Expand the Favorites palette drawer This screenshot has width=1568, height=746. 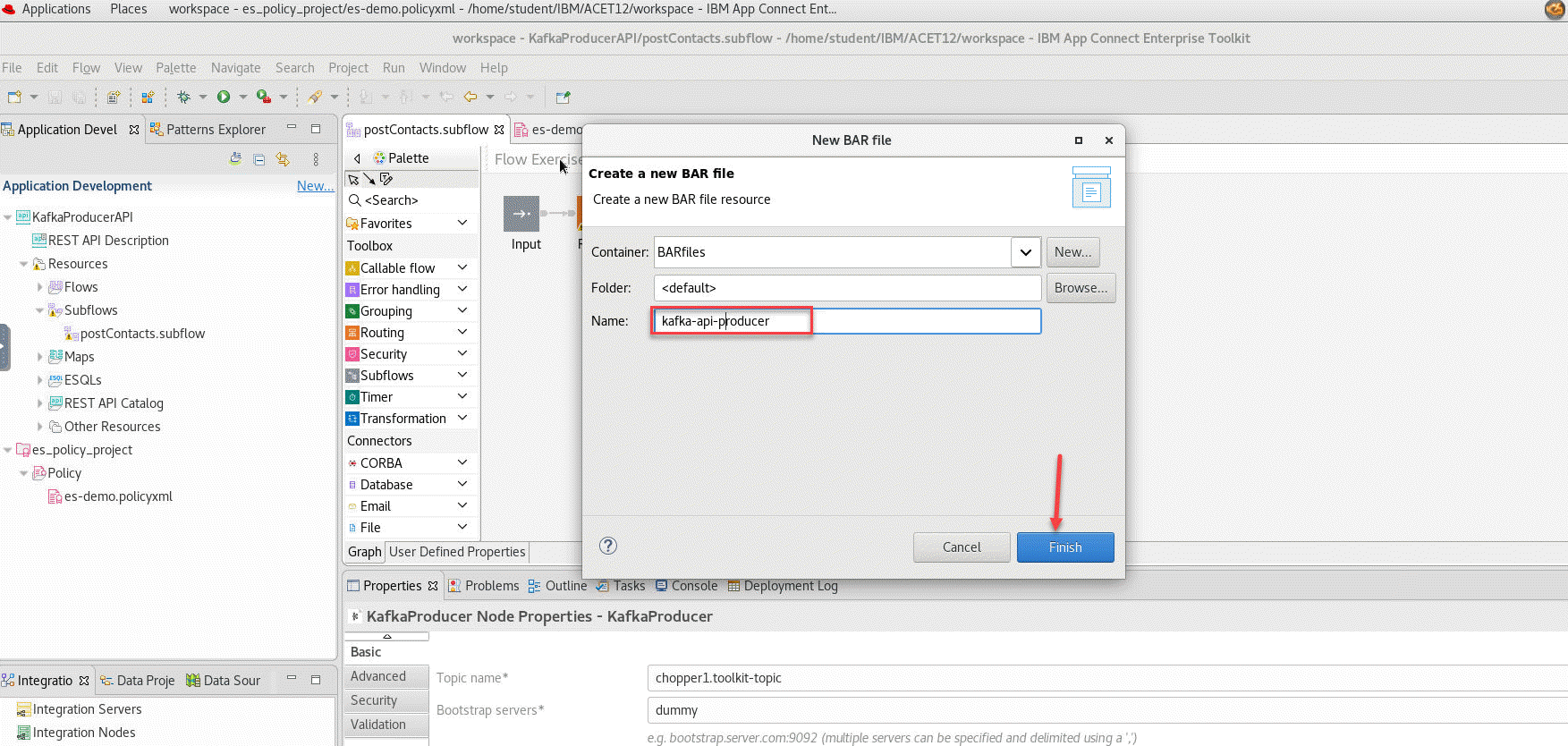(462, 223)
